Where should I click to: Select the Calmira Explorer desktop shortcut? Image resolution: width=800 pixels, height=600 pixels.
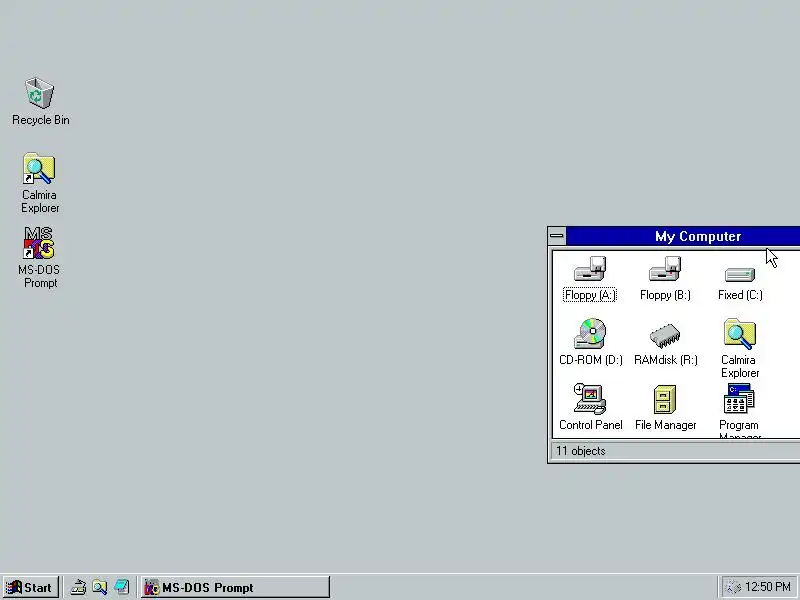click(39, 168)
